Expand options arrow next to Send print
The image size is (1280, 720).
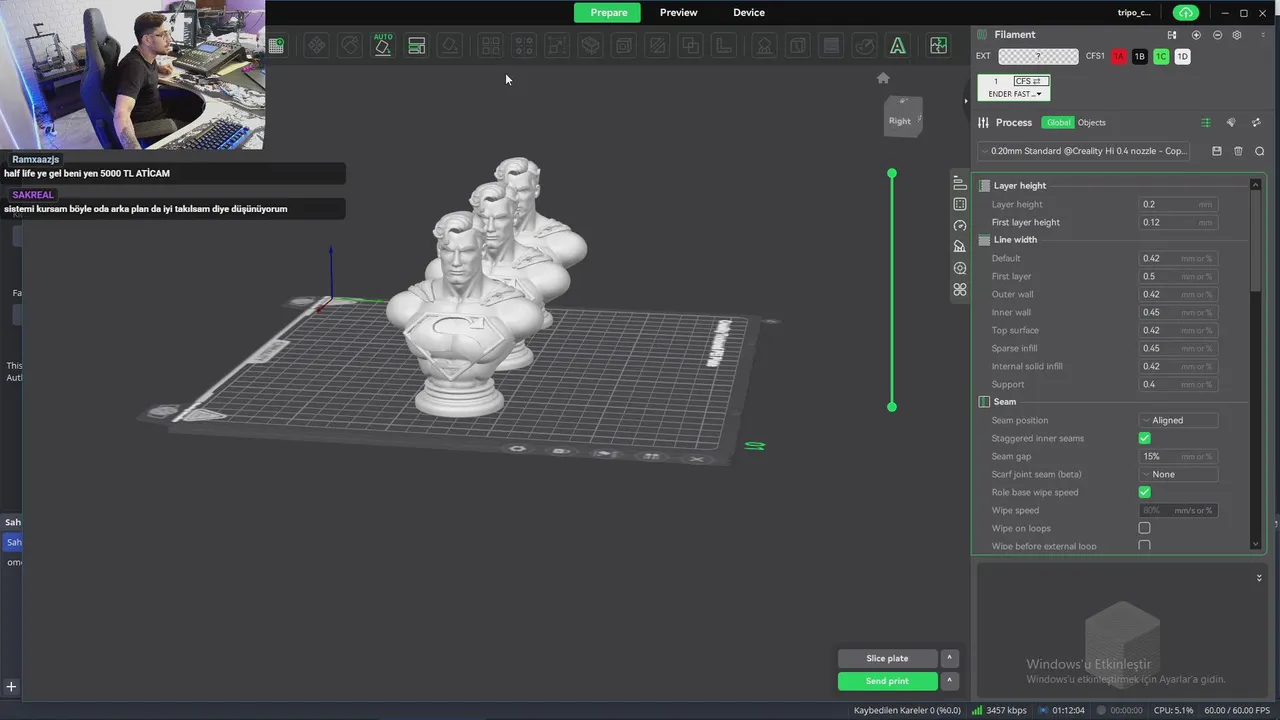(949, 681)
